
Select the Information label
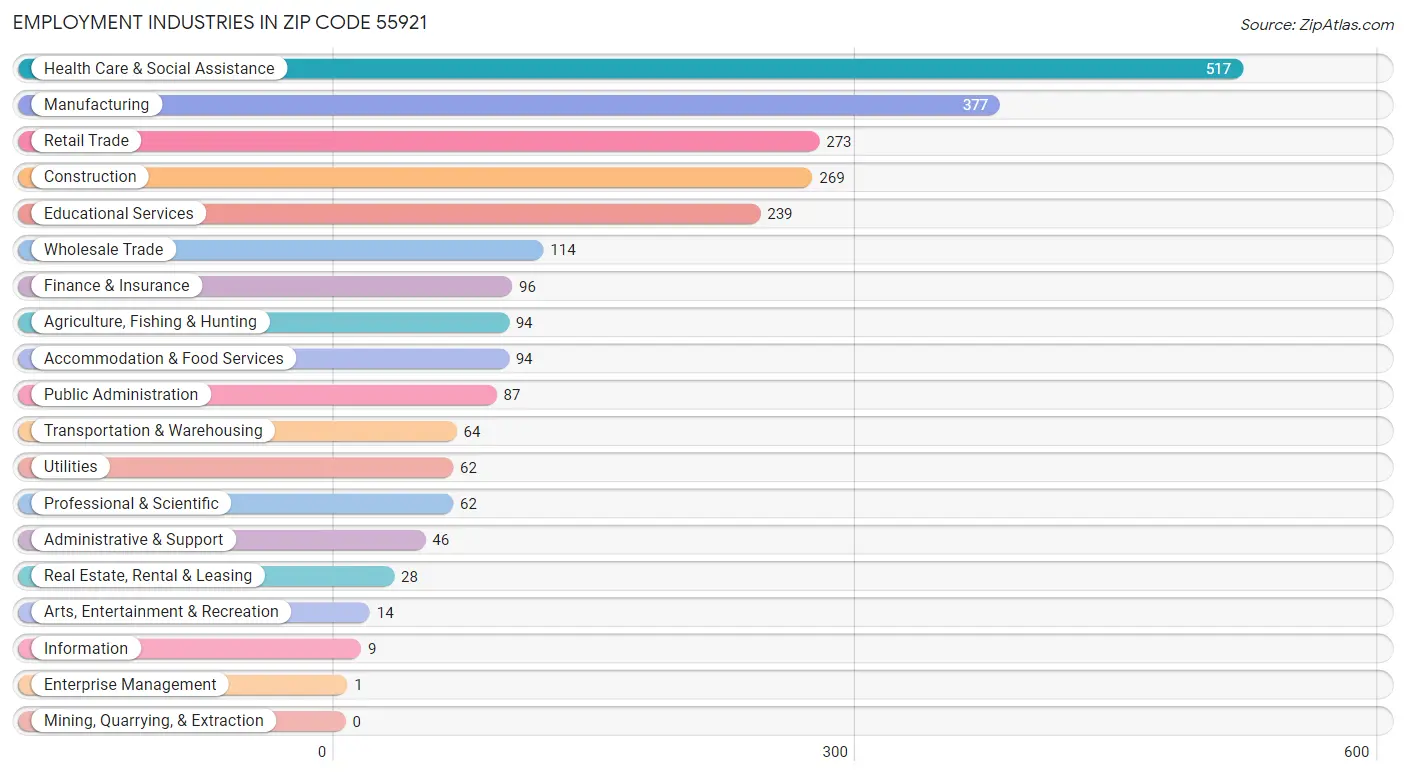tap(86, 648)
